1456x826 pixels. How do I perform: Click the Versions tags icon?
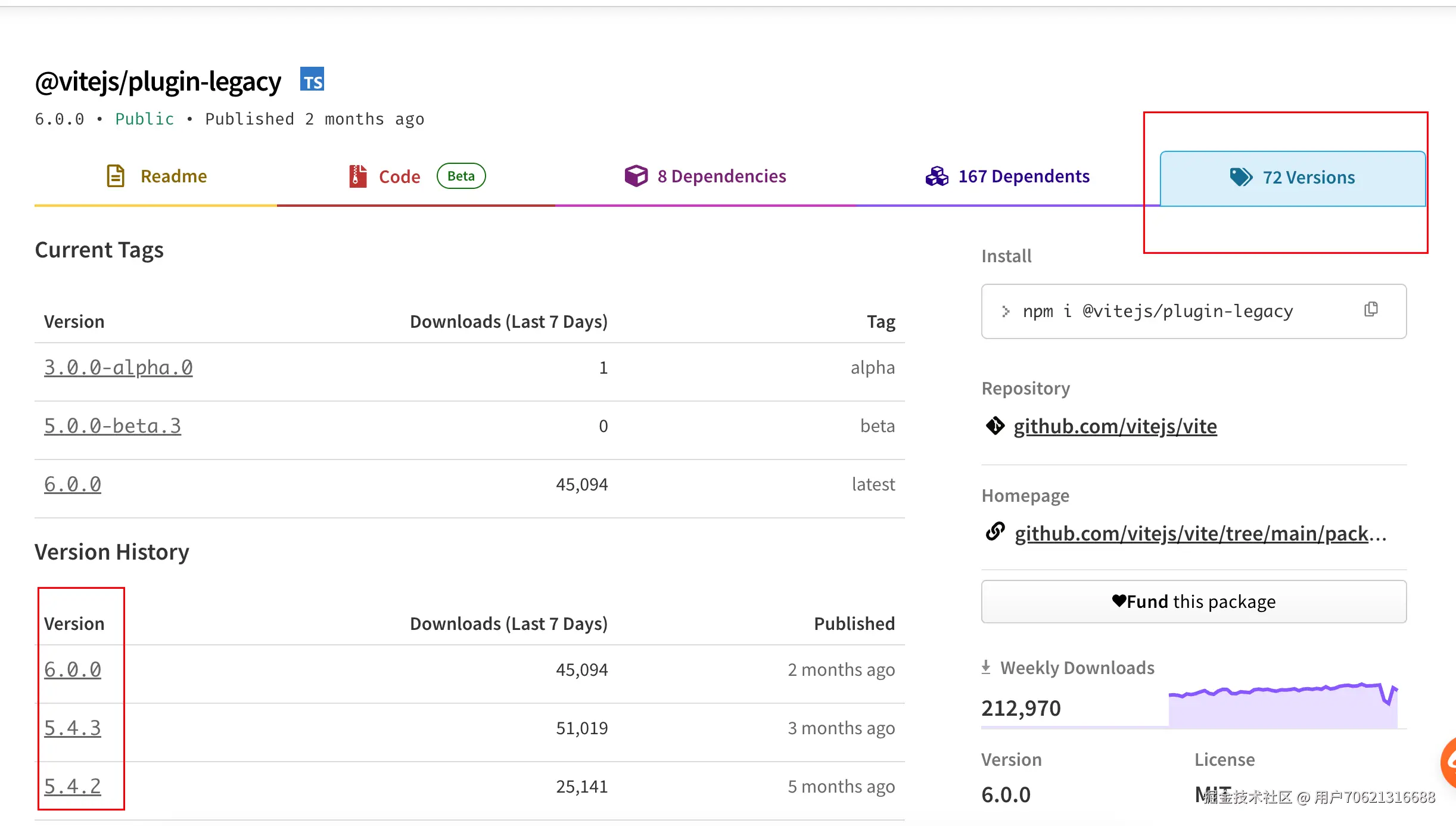click(x=1241, y=177)
